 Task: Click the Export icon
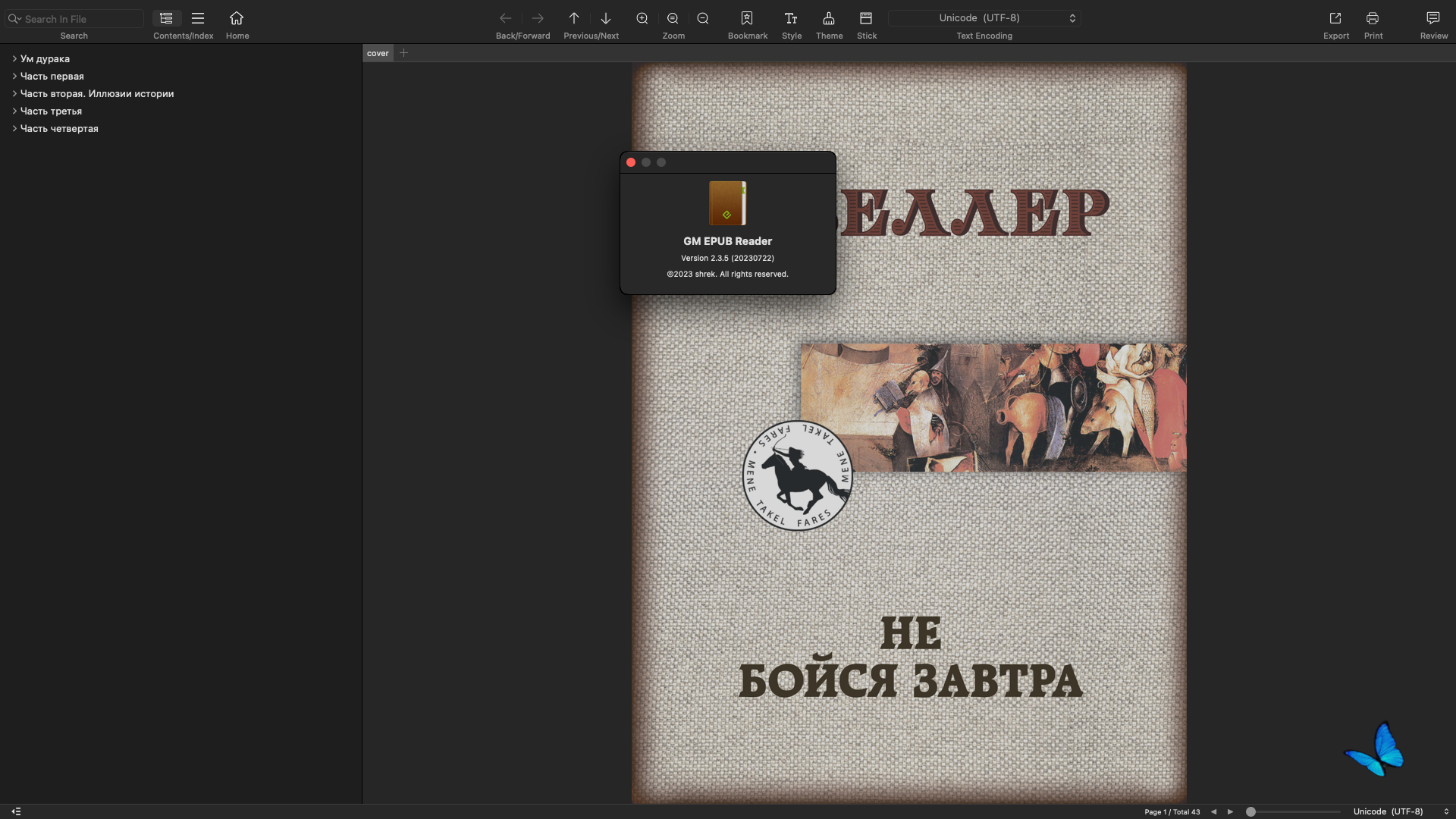pos(1335,18)
